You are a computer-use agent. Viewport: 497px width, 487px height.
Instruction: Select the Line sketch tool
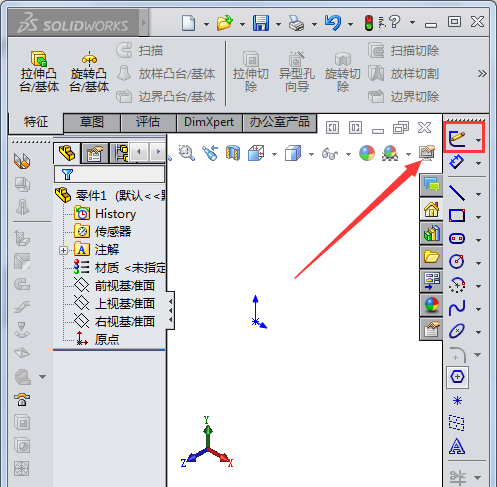click(x=457, y=193)
